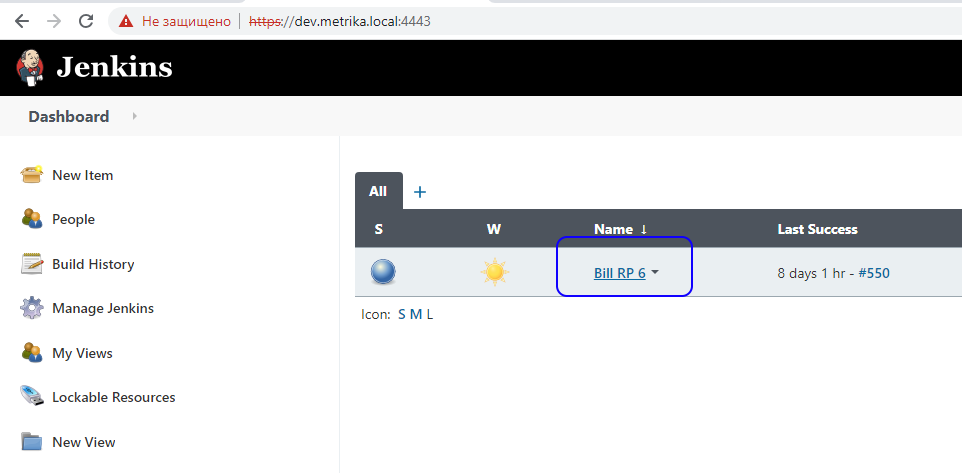Open the My Views link
This screenshot has width=962, height=473.
[82, 353]
